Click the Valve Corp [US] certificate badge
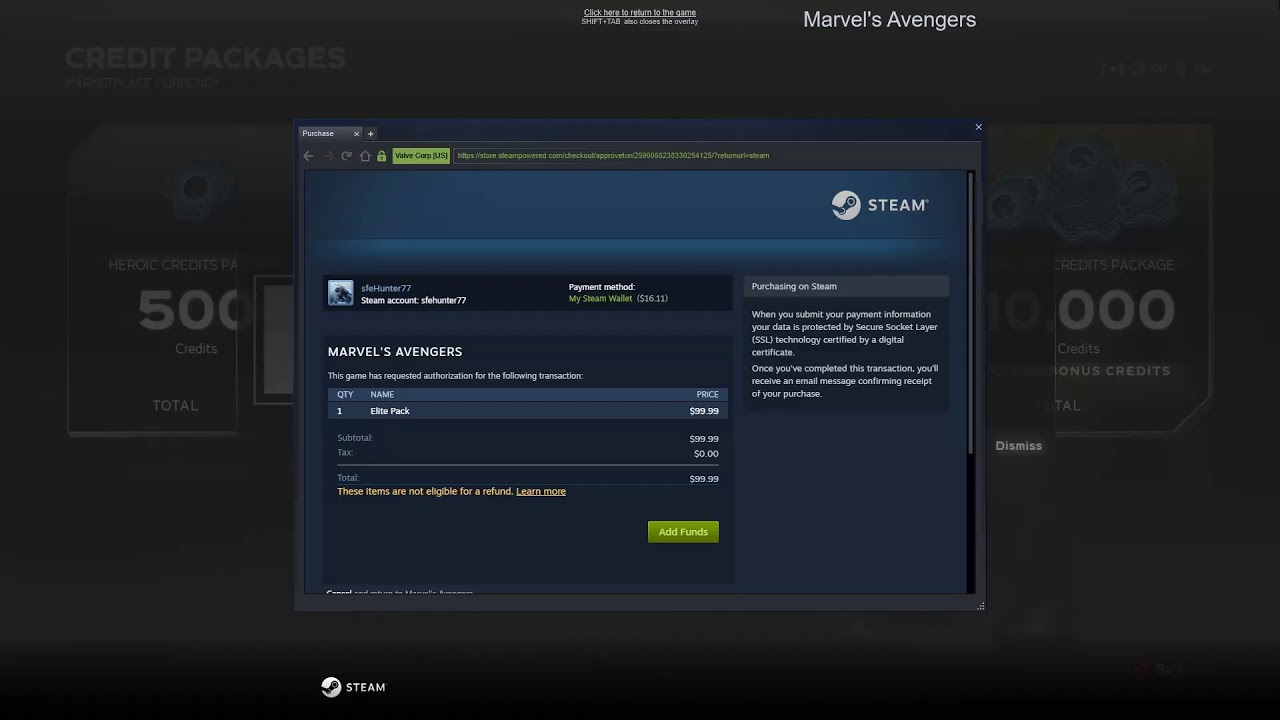The image size is (1280, 720). (x=421, y=156)
